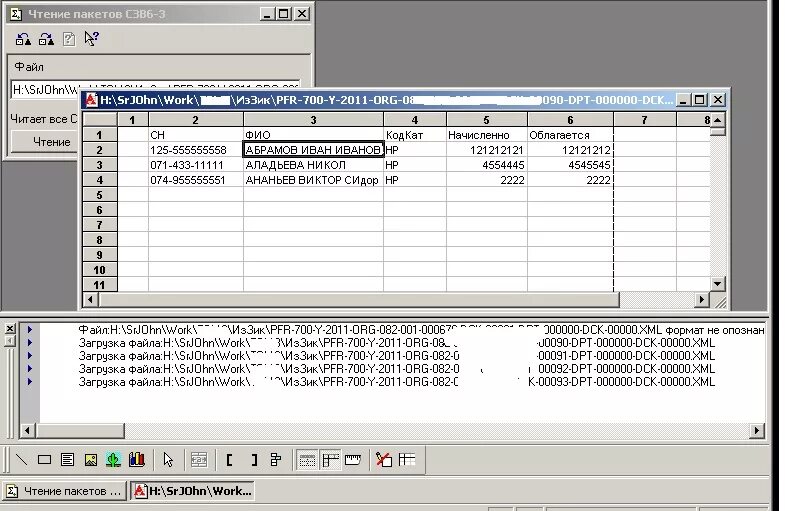Click cell with 071-433-11111
The height and width of the screenshot is (511, 785).
click(196, 165)
